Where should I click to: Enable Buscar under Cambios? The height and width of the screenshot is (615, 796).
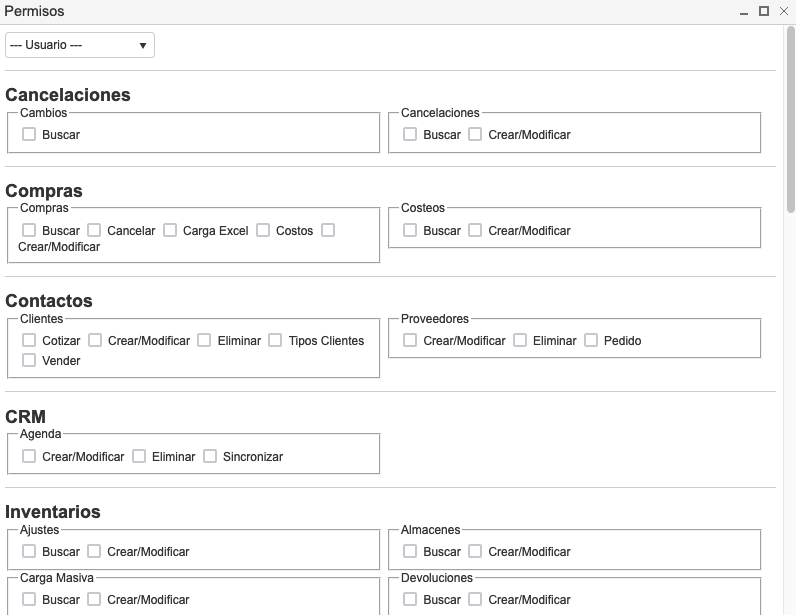(x=29, y=134)
